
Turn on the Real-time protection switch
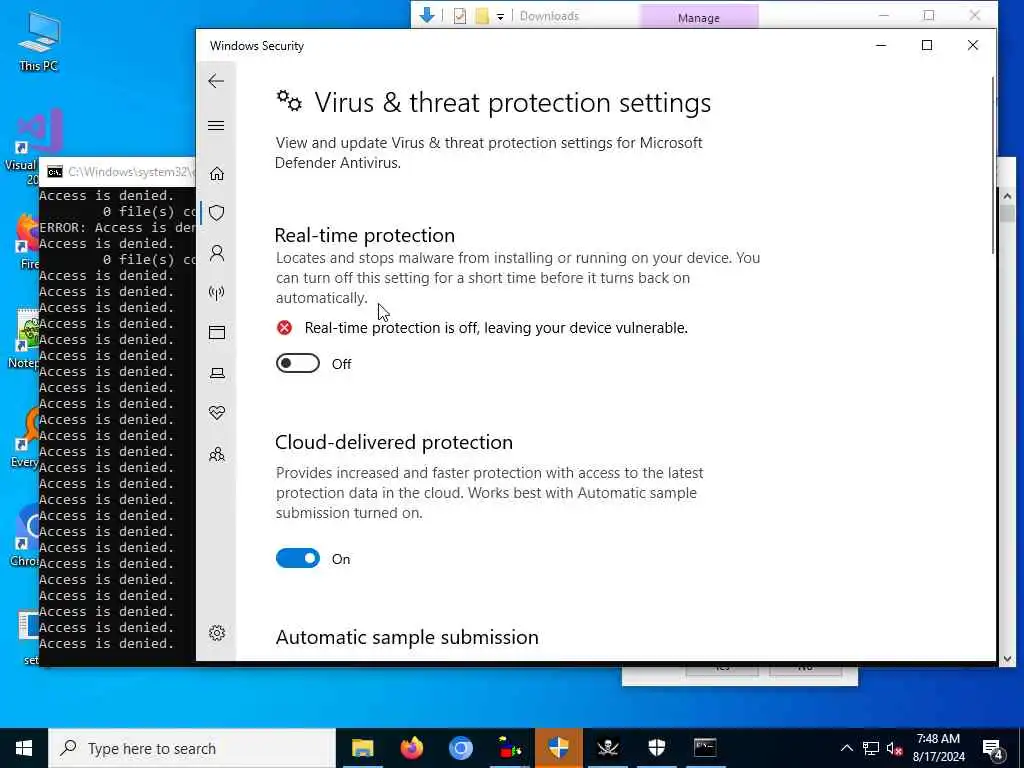[298, 363]
